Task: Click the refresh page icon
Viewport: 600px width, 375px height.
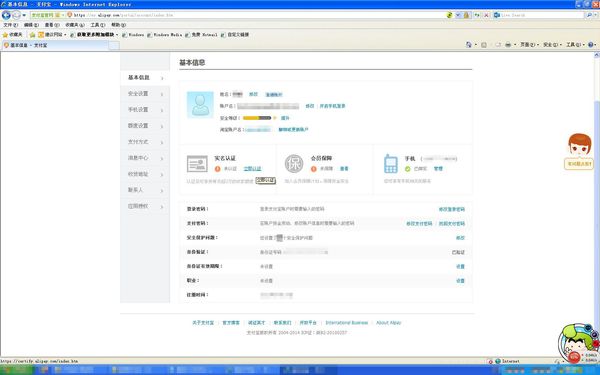Action: [x=477, y=15]
